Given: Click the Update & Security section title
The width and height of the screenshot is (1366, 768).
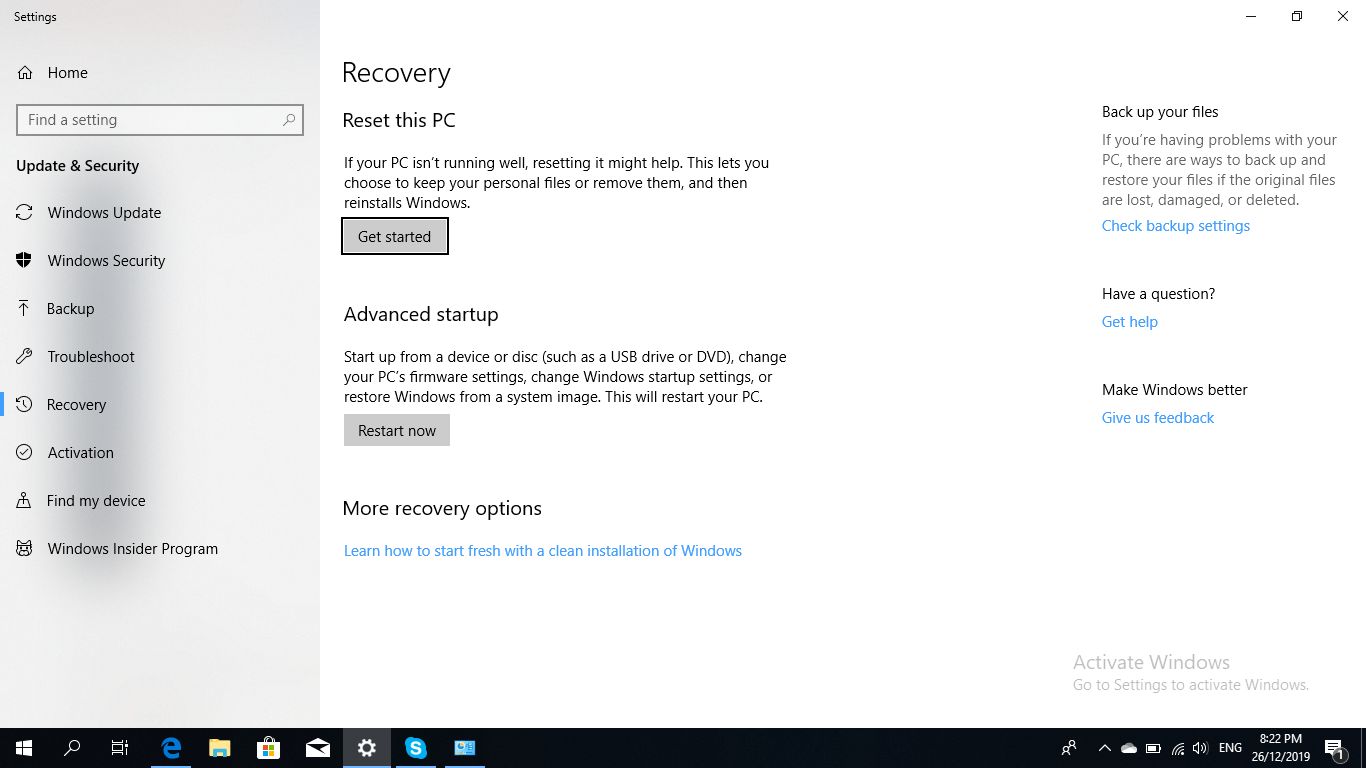Looking at the screenshot, I should click(77, 166).
